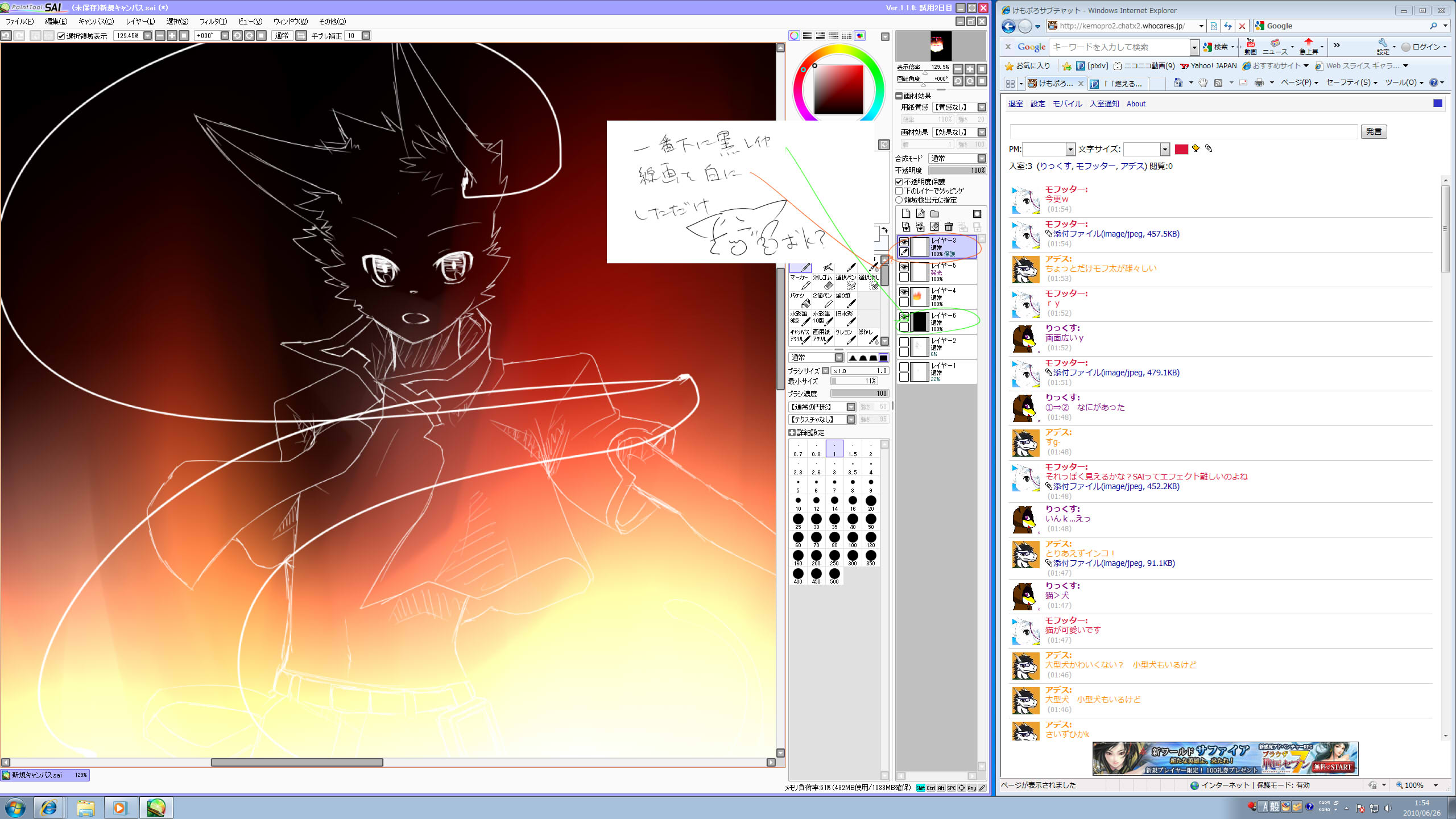
Task: Open the モバイル link in chat
Action: (x=1067, y=104)
